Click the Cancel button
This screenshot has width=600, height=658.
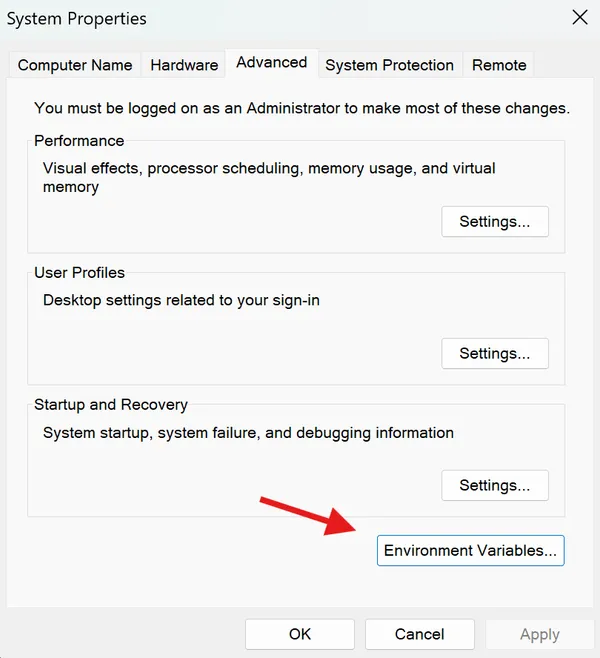420,634
